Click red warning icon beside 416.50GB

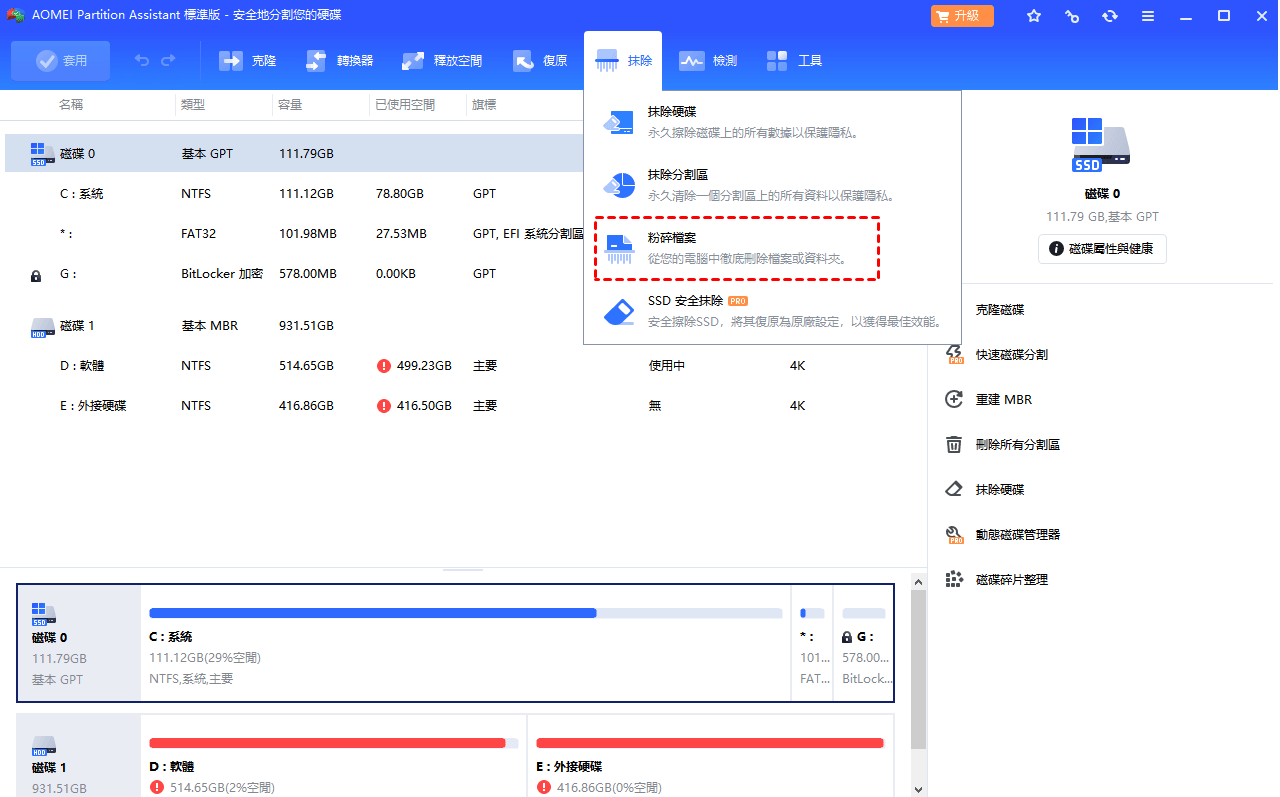pyautogui.click(x=384, y=406)
